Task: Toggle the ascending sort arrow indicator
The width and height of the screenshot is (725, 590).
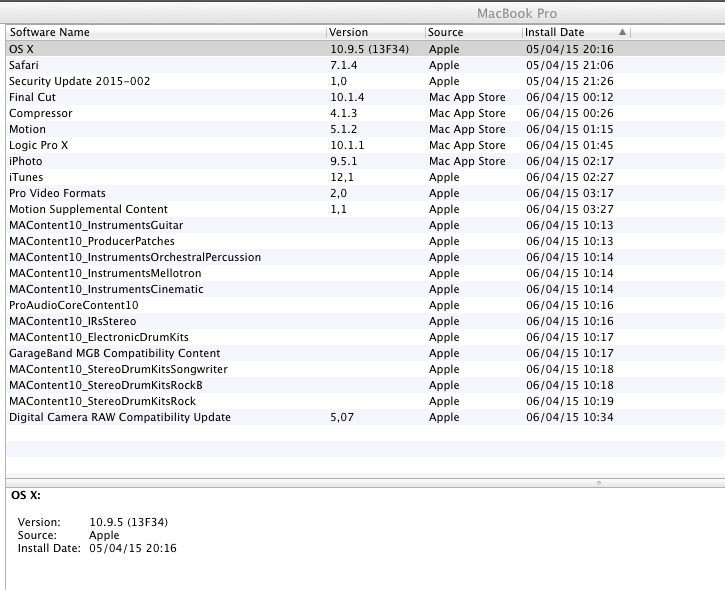Action: tap(622, 32)
